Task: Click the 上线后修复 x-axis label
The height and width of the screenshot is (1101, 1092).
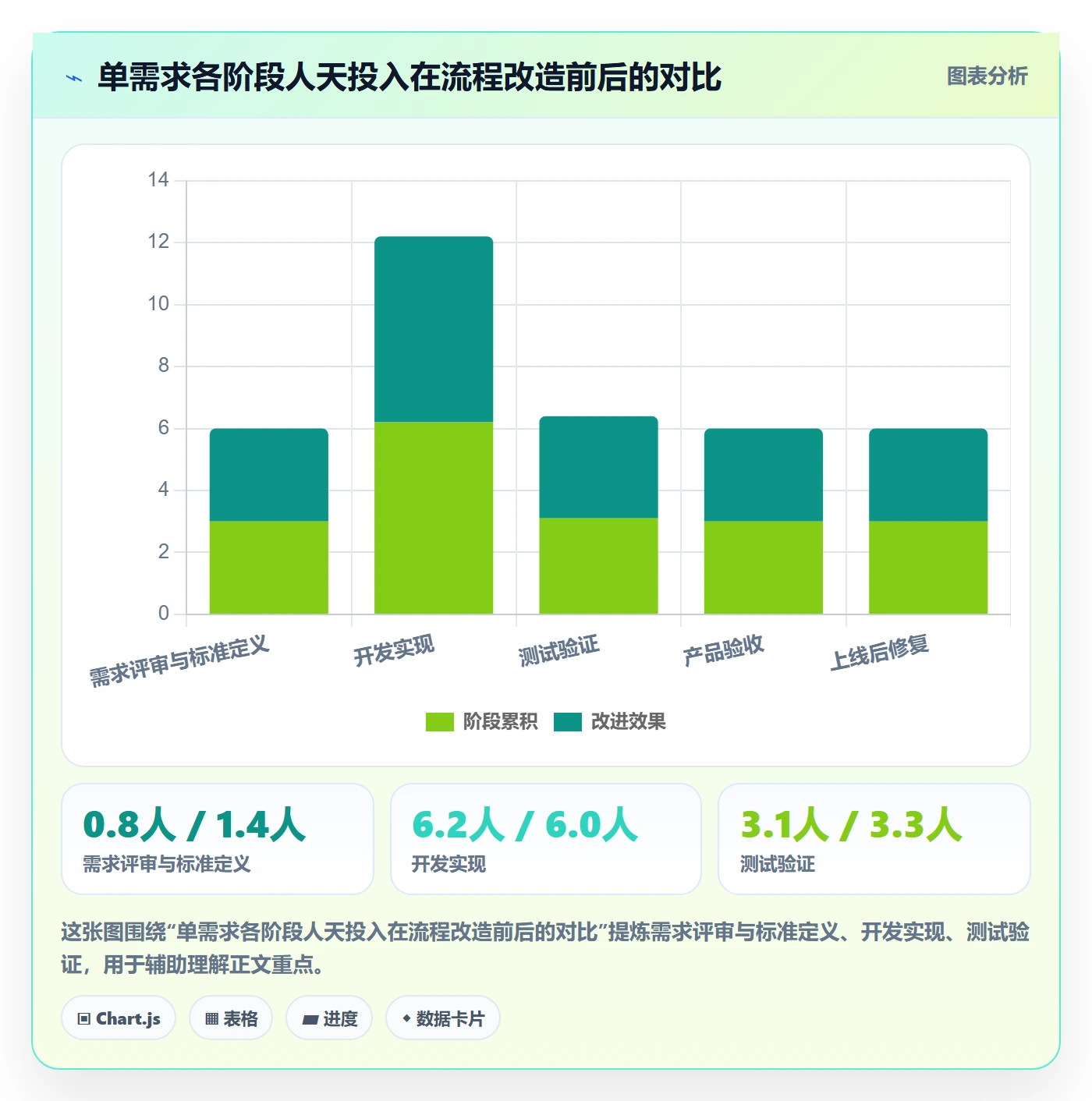Action: pyautogui.click(x=880, y=653)
